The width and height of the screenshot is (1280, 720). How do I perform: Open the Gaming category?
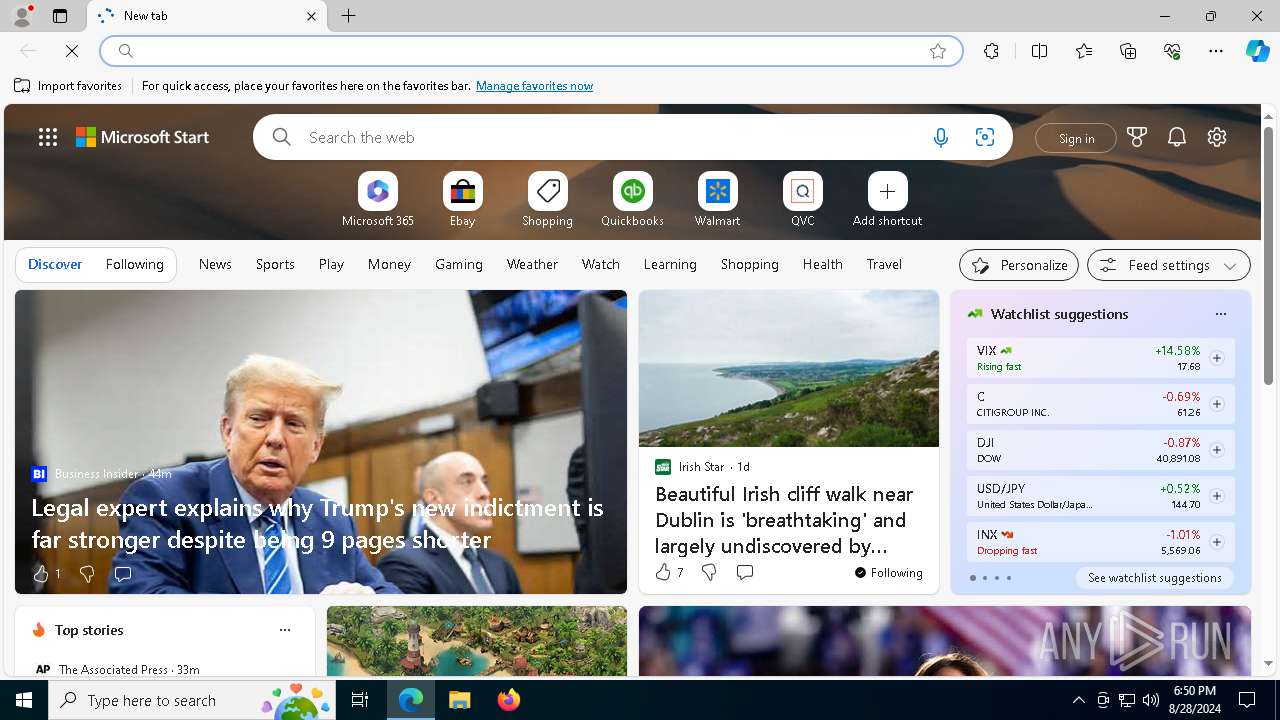point(459,264)
